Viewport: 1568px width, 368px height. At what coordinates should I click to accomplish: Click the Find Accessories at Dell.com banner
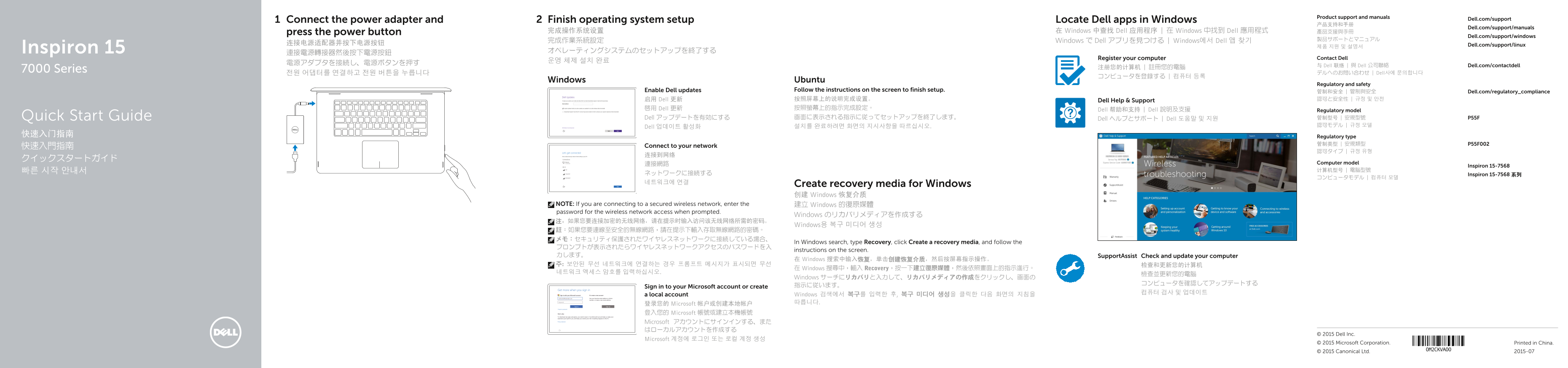tap(1269, 229)
